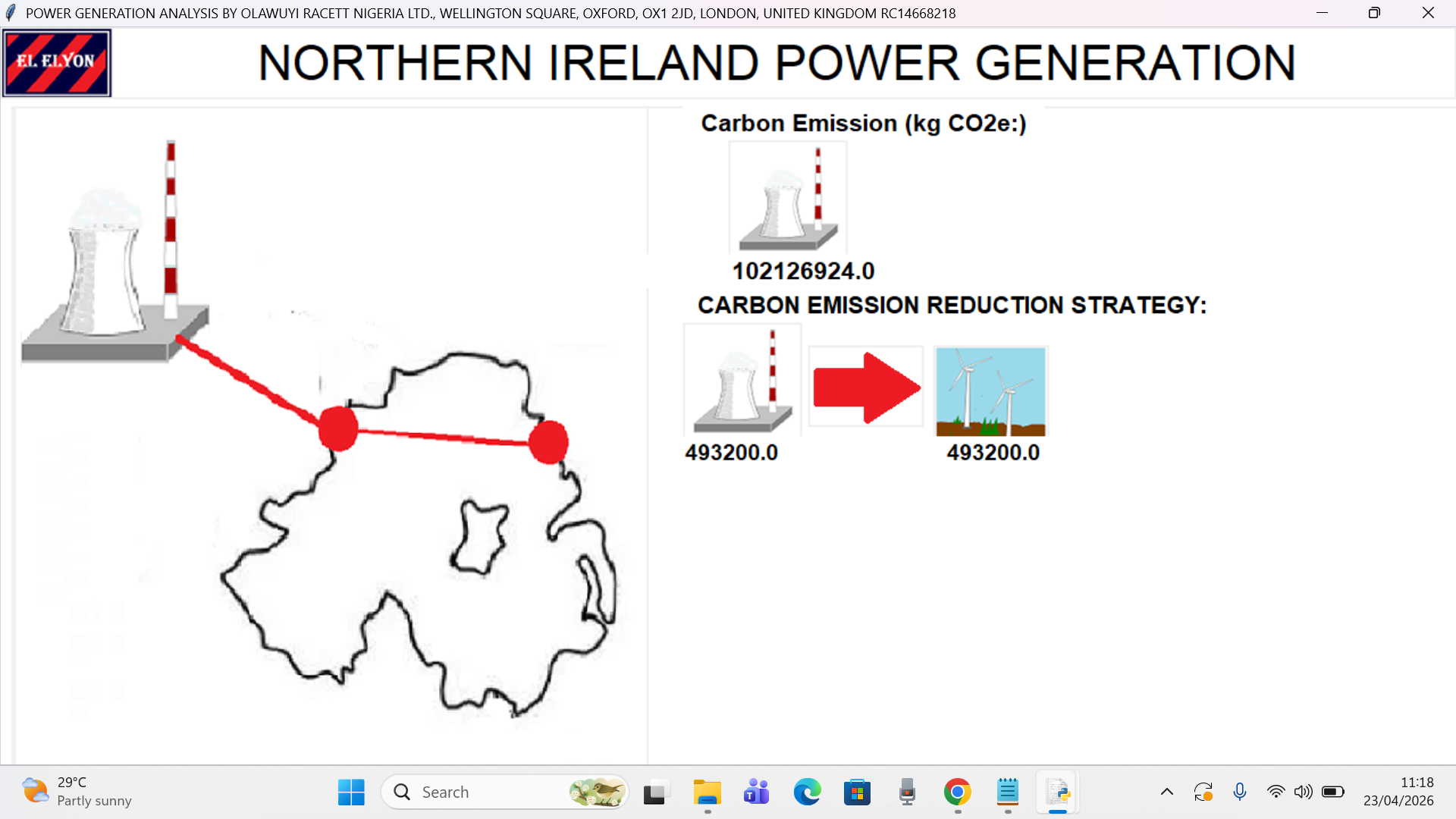The width and height of the screenshot is (1456, 819).
Task: Open the weather widget showing 29°C
Action: (76, 792)
